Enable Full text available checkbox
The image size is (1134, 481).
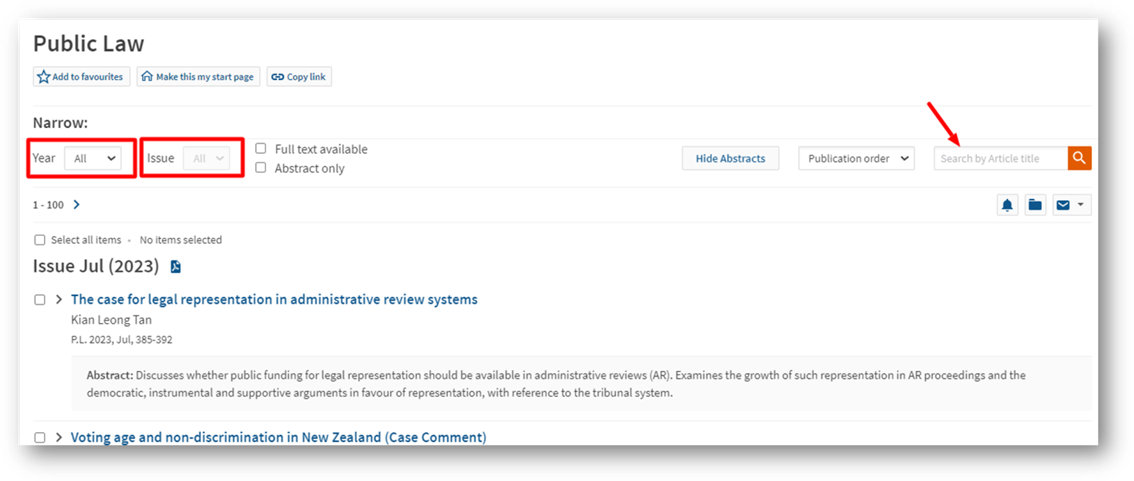point(261,149)
